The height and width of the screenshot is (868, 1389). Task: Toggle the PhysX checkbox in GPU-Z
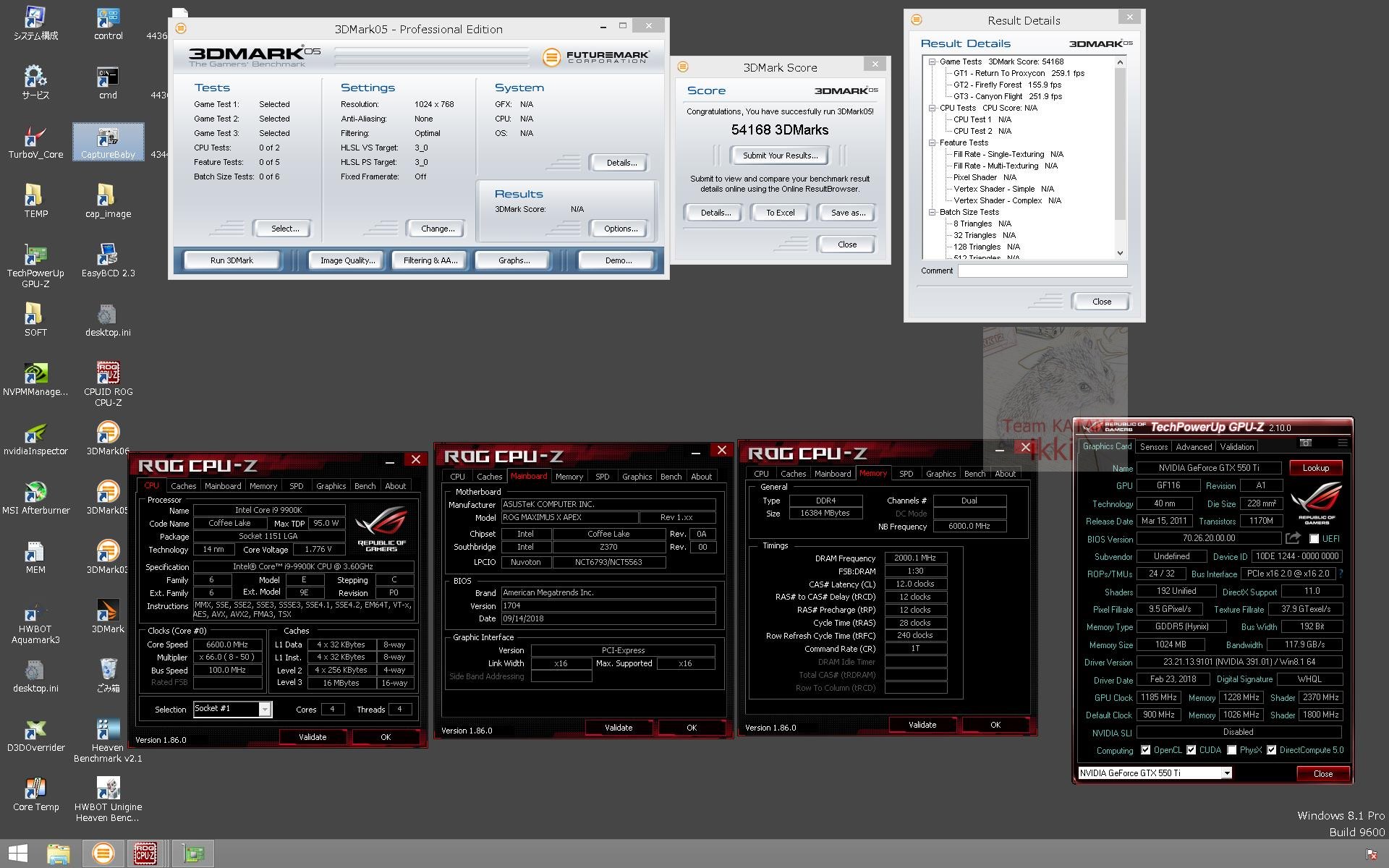1231,750
